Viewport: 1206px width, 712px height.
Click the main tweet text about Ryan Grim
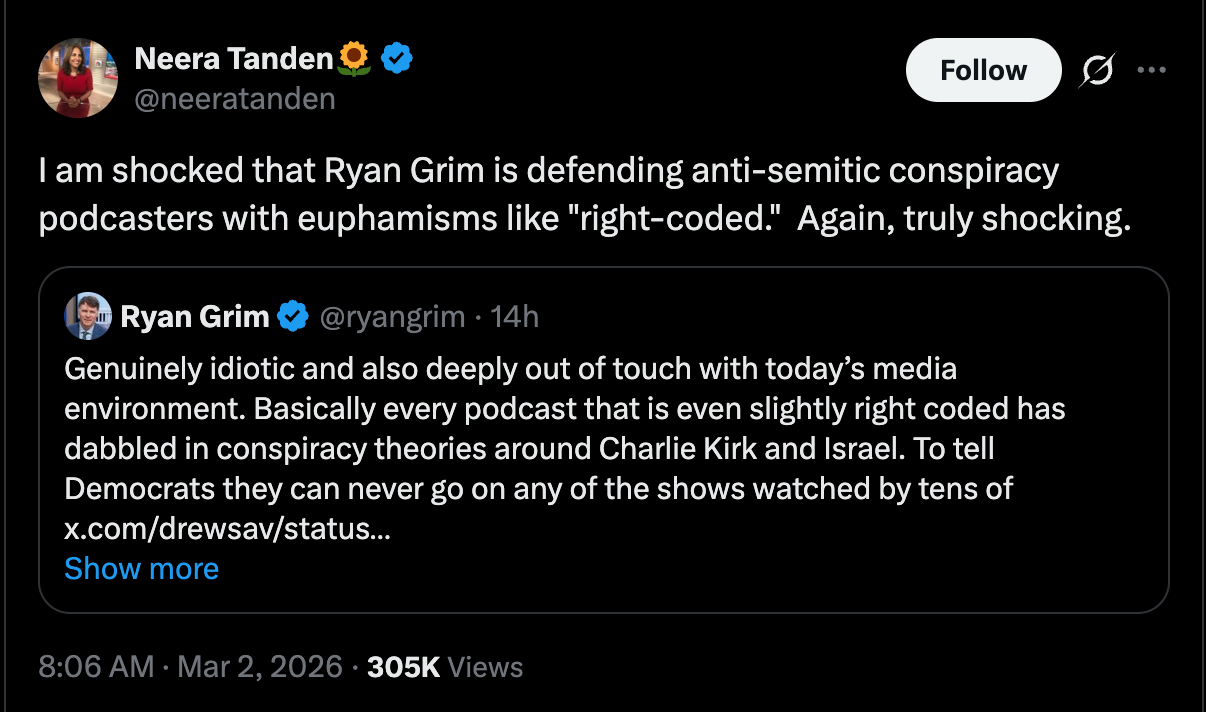[585, 194]
